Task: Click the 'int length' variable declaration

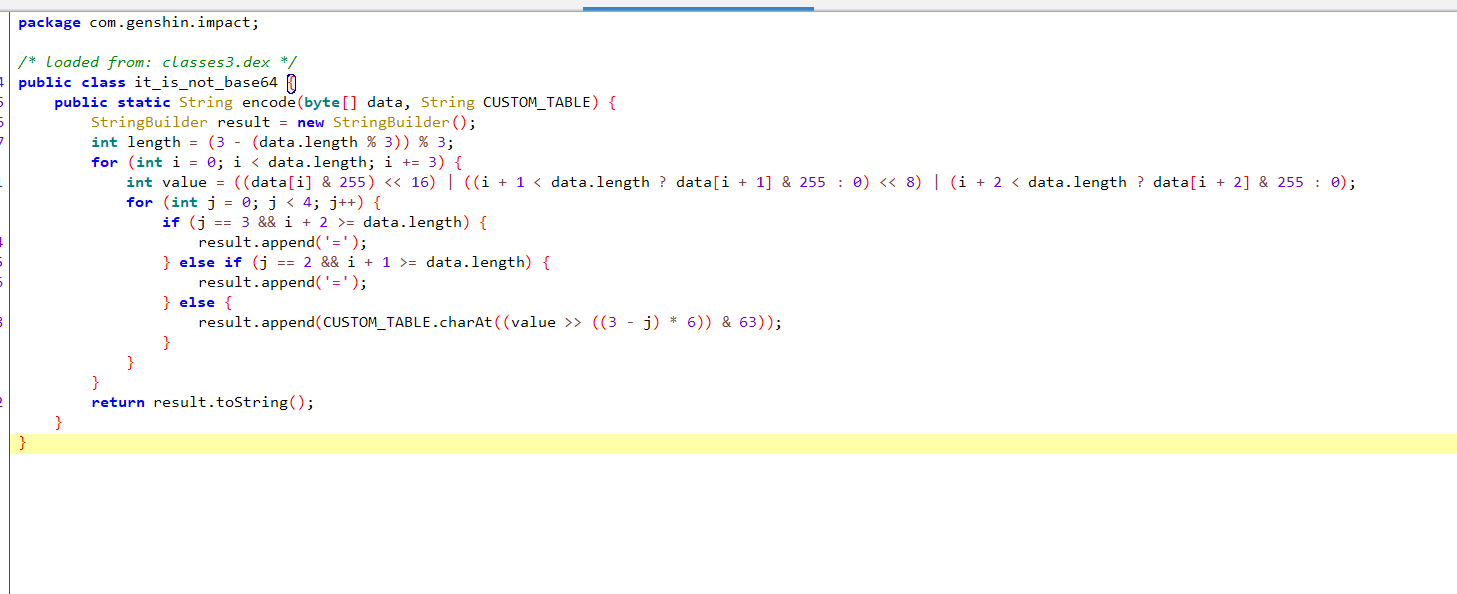Action: point(136,142)
